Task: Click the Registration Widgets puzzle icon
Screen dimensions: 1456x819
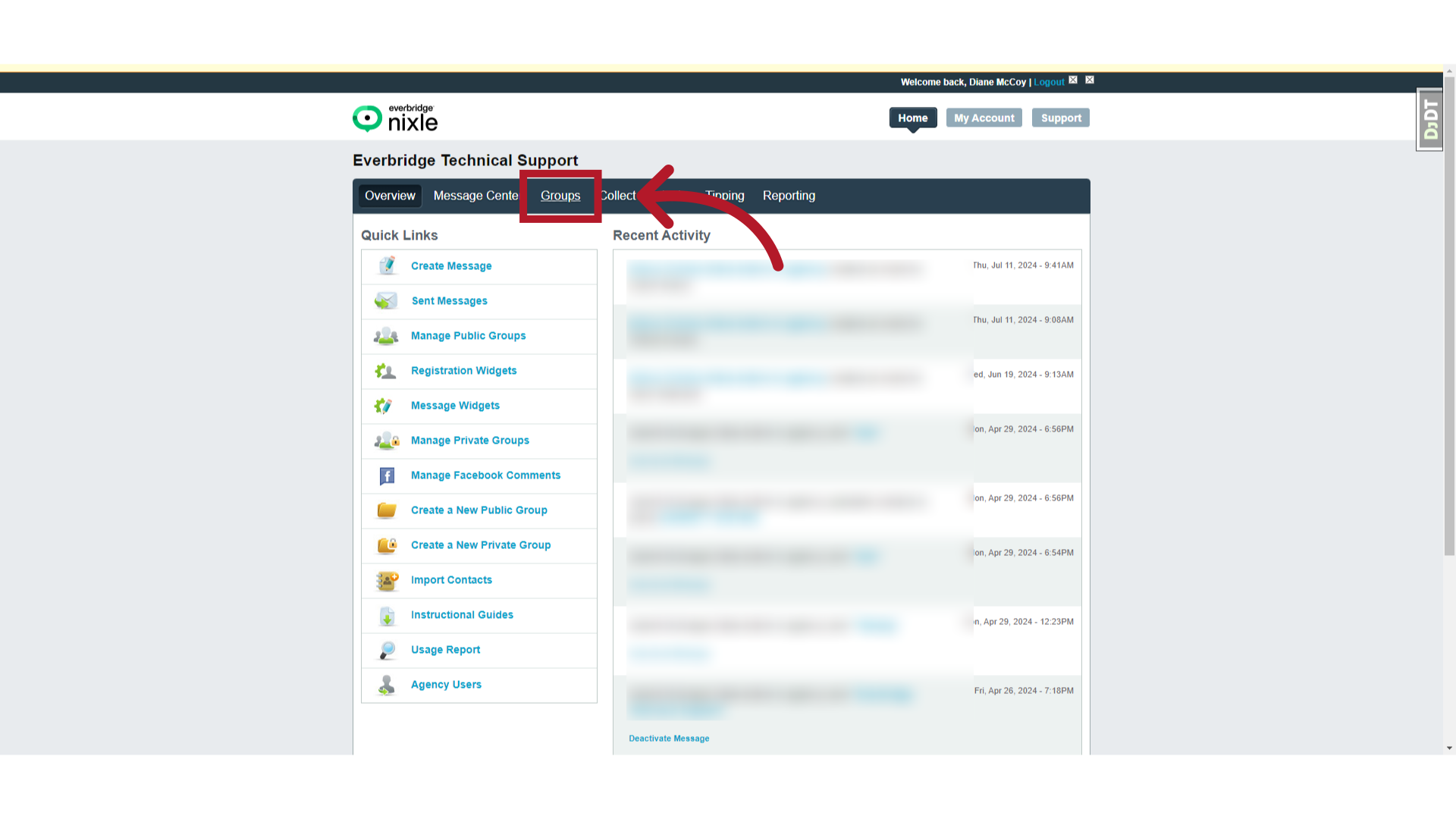Action: click(385, 371)
